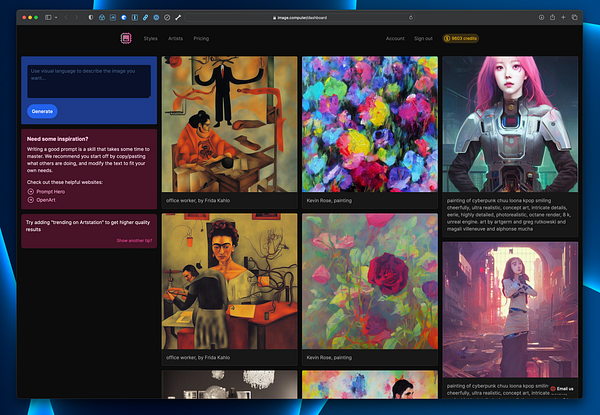Show downloads from the toolbar icon
Screen dimensions: 600x415
541,18
